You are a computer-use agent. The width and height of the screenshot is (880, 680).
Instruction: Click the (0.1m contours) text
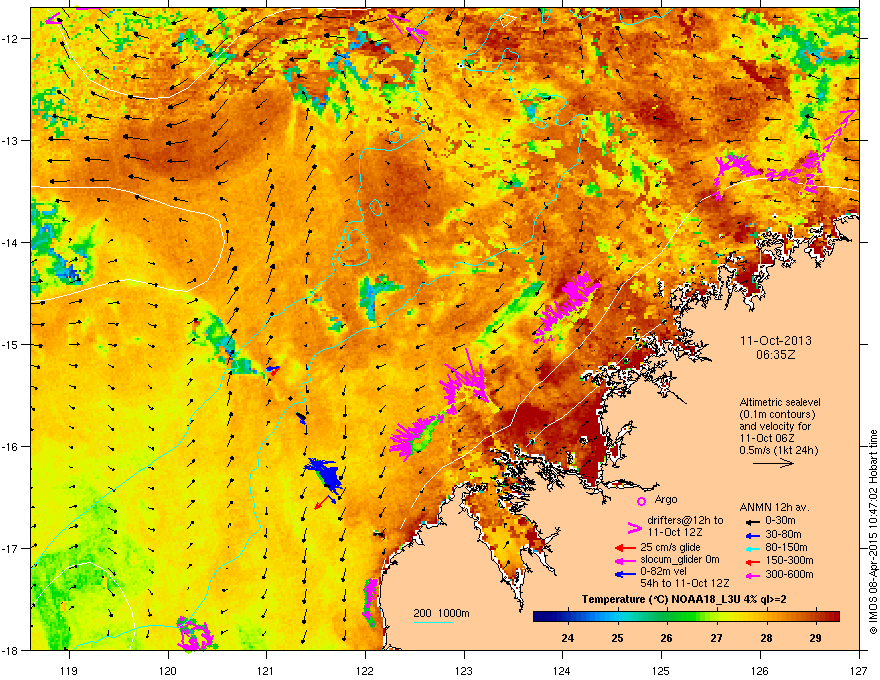pos(777,415)
